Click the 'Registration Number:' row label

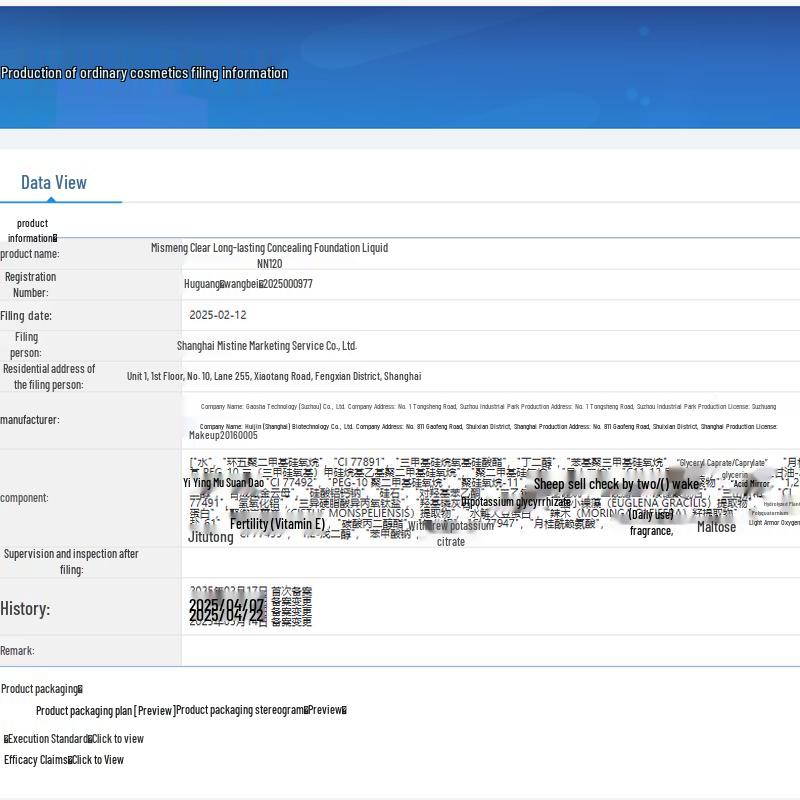tap(31, 285)
